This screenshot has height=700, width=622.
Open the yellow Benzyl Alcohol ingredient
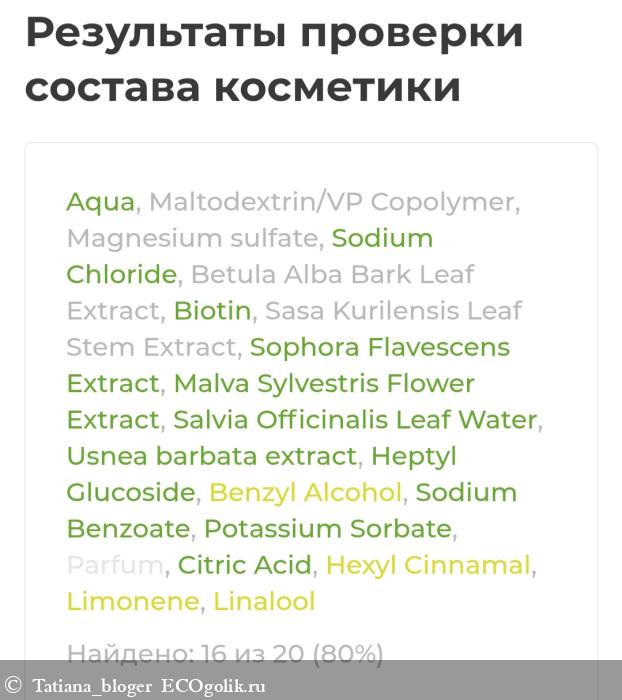pos(305,493)
